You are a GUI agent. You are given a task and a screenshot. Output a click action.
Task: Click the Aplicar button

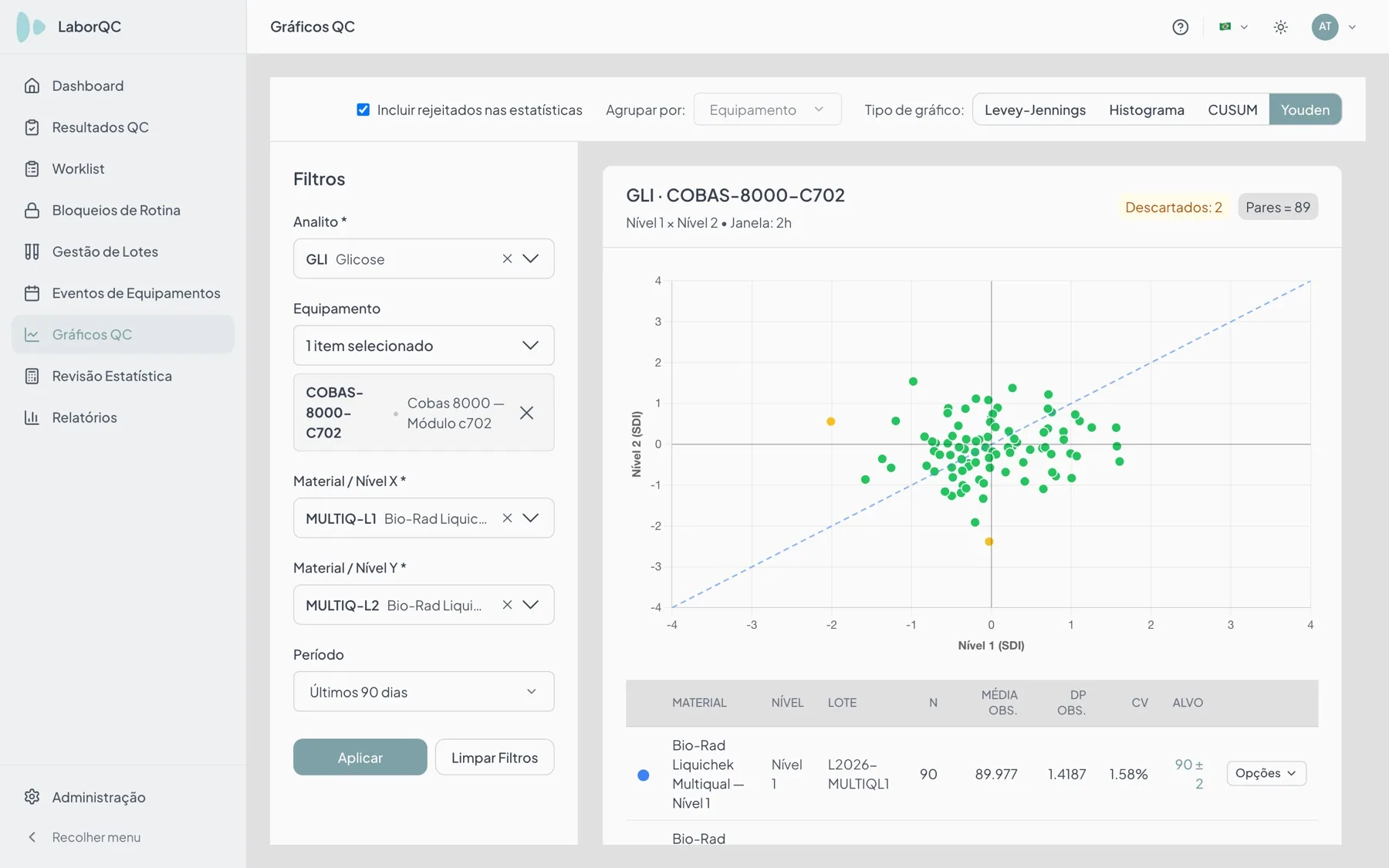click(x=360, y=758)
